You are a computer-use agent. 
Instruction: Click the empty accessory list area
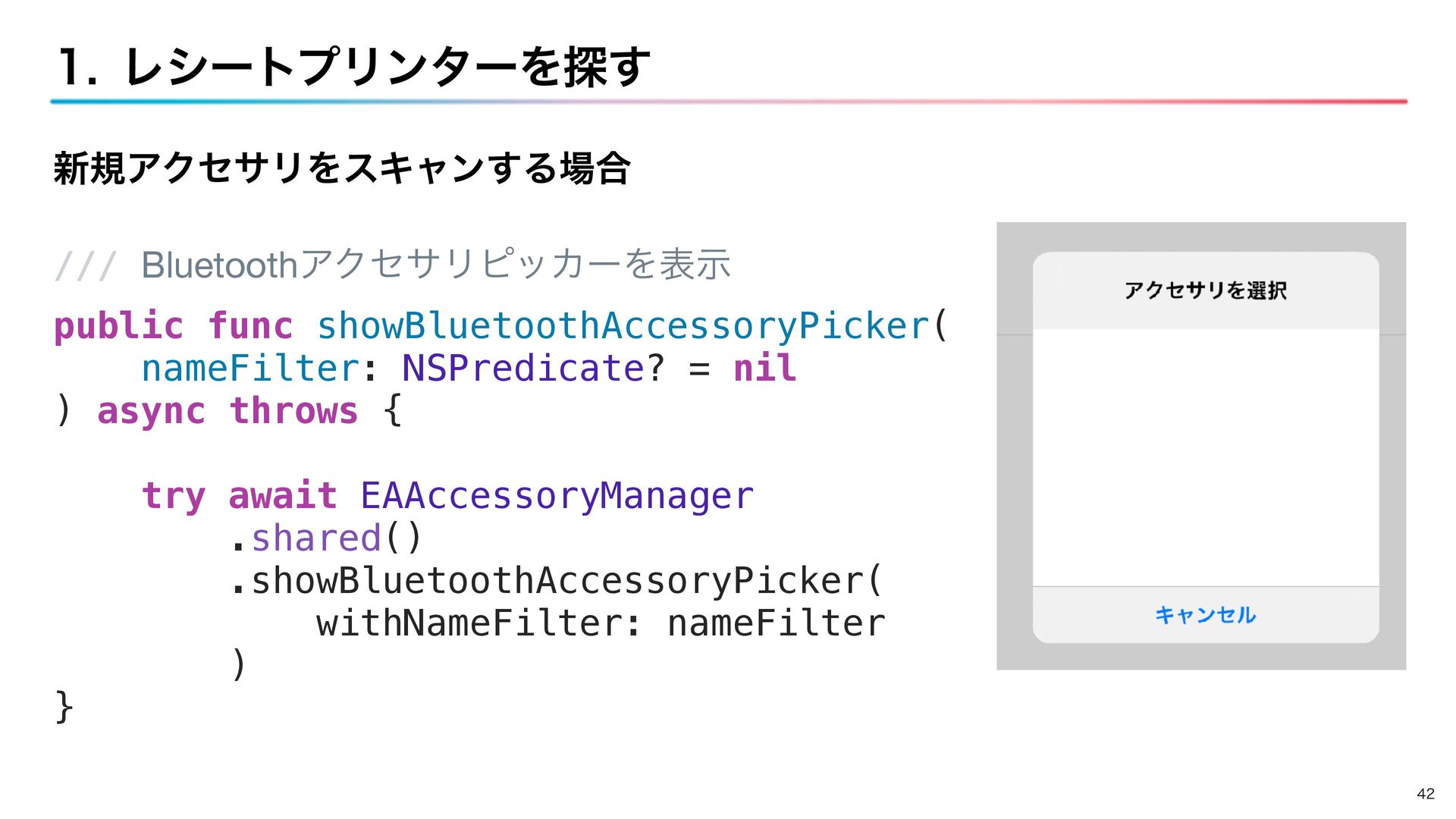pyautogui.click(x=1205, y=457)
